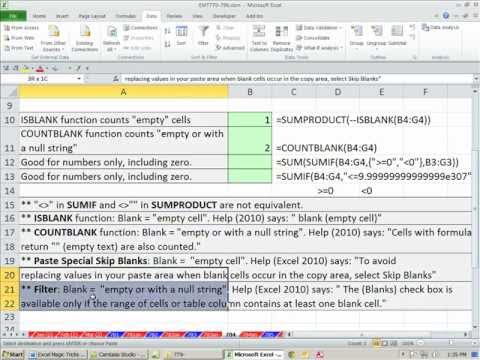Open the workbook Connections dialog
The height and width of the screenshot is (360, 480).
[x=140, y=28]
